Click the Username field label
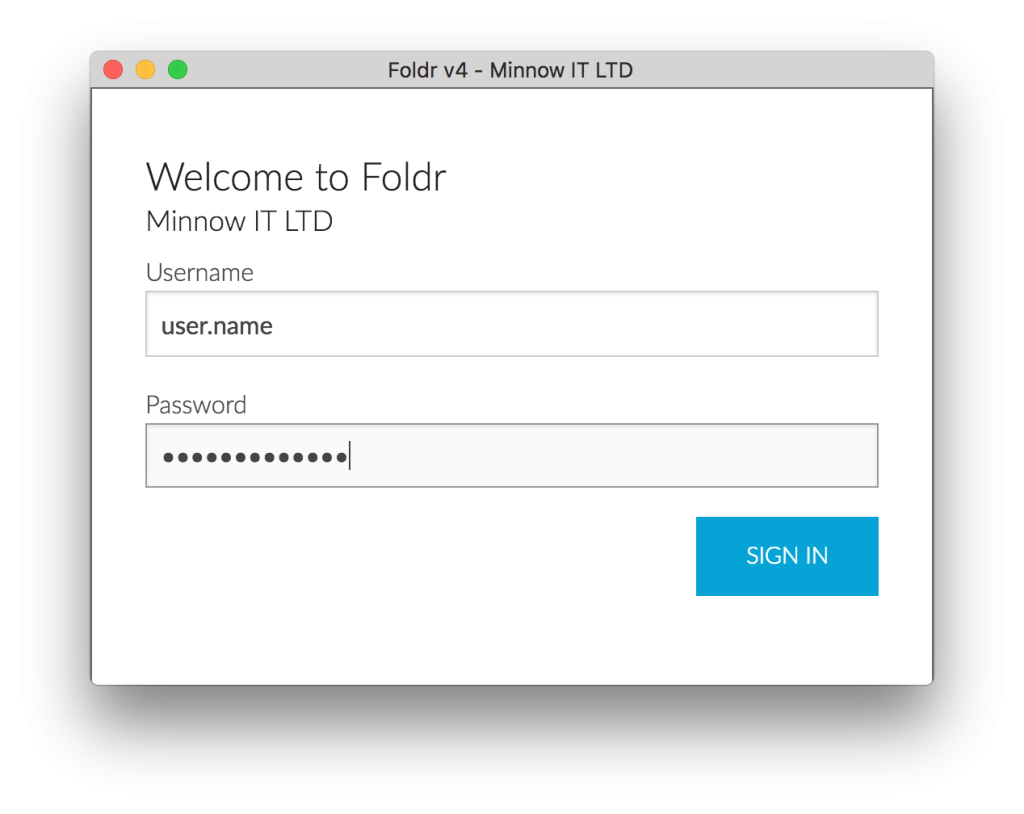The image size is (1024, 814). pos(199,272)
